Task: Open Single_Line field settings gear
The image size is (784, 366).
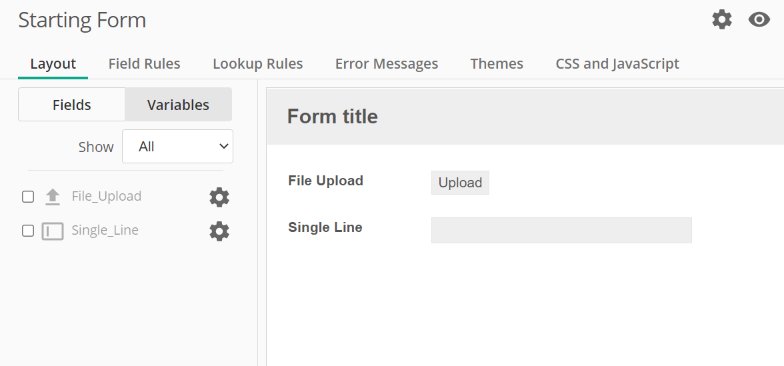Action: click(219, 232)
